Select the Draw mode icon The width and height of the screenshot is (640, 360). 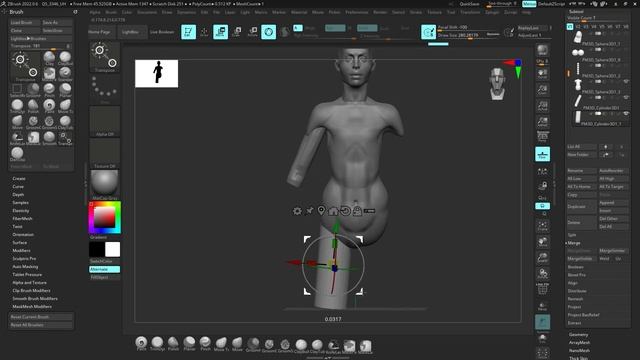tap(204, 32)
